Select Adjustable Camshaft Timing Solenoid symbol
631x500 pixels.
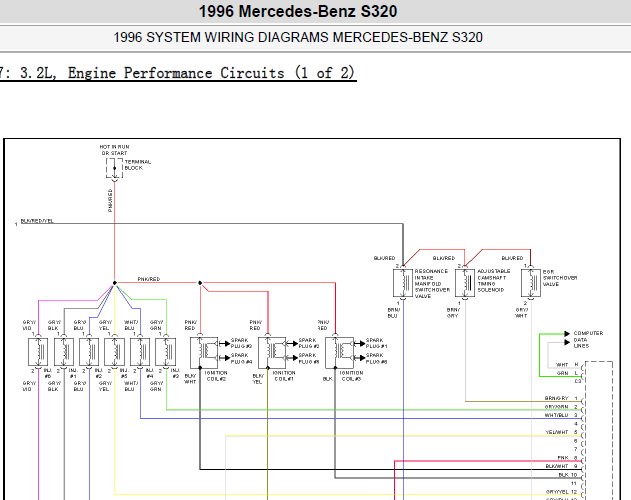tap(465, 283)
